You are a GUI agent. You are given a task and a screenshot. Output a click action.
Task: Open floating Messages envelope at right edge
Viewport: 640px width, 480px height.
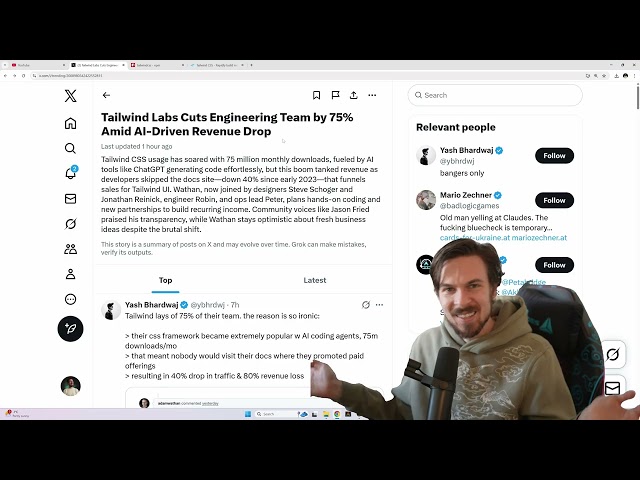tap(613, 388)
